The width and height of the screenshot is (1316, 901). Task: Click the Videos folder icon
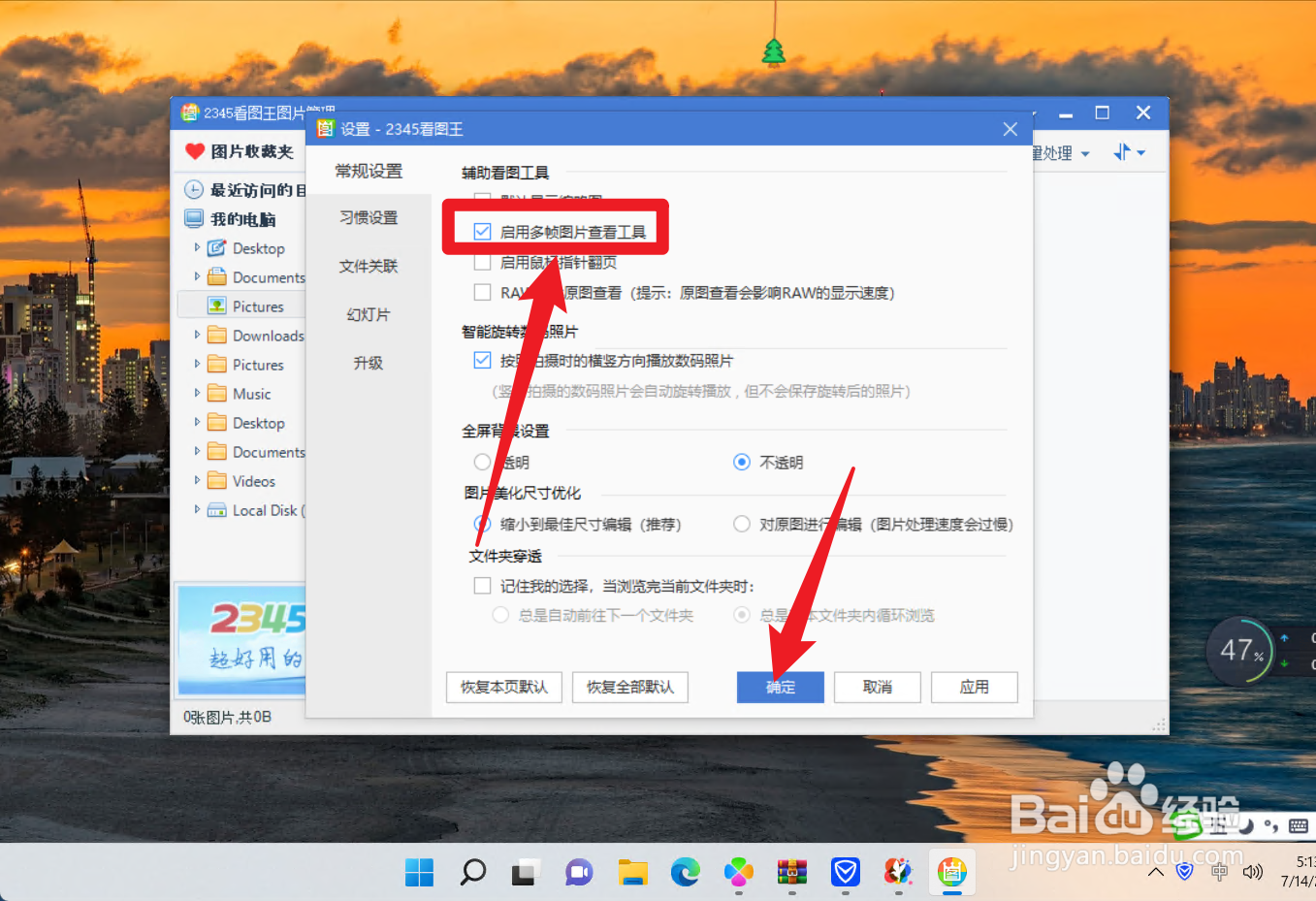click(x=216, y=481)
